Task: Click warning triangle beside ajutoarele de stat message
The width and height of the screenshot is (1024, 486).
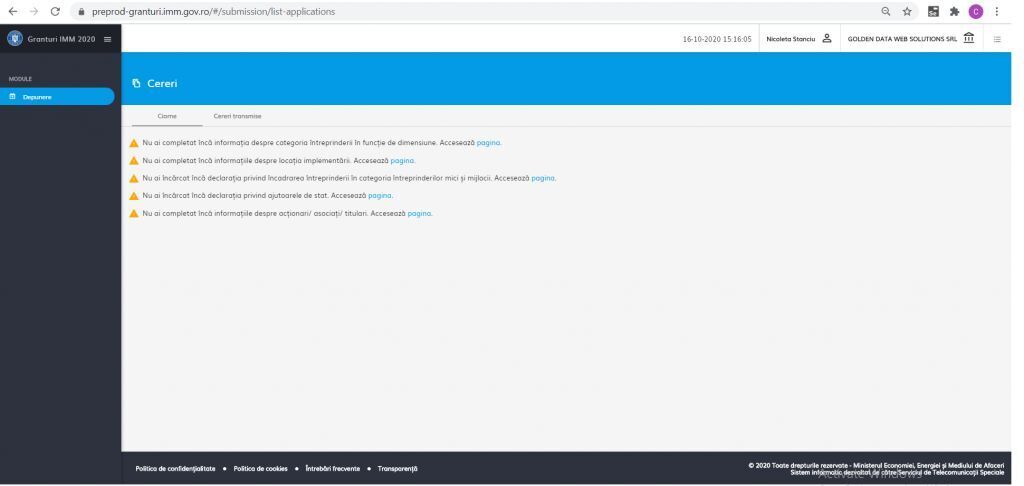Action: pos(134,196)
